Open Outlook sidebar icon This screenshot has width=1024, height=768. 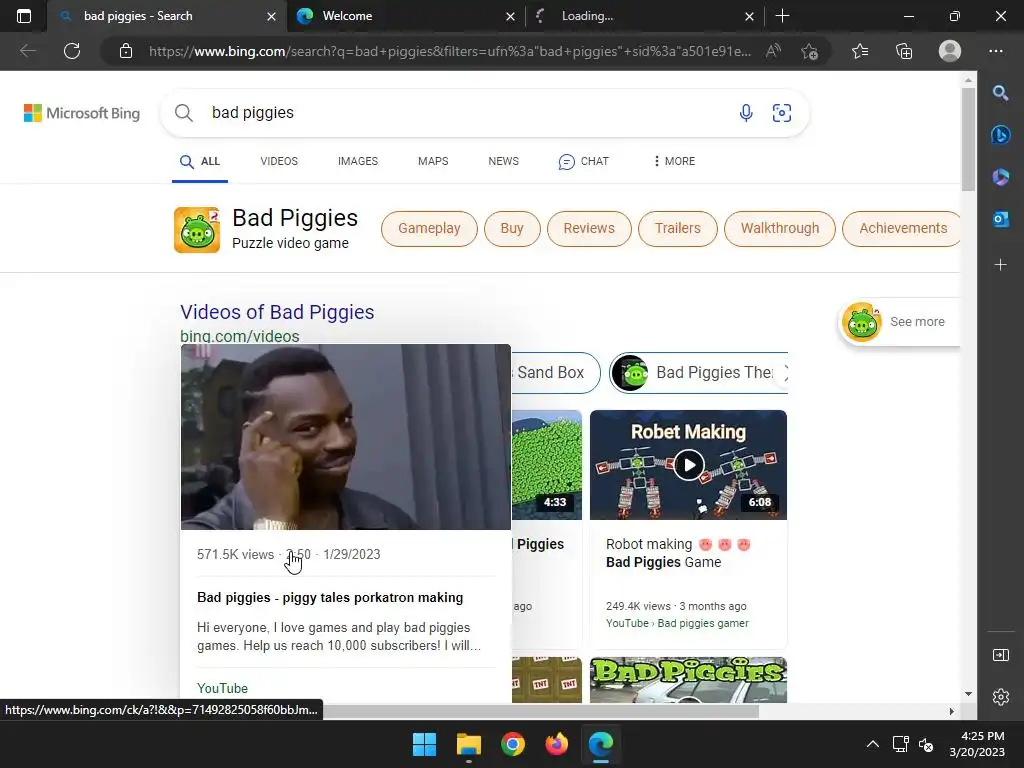(x=1000, y=219)
